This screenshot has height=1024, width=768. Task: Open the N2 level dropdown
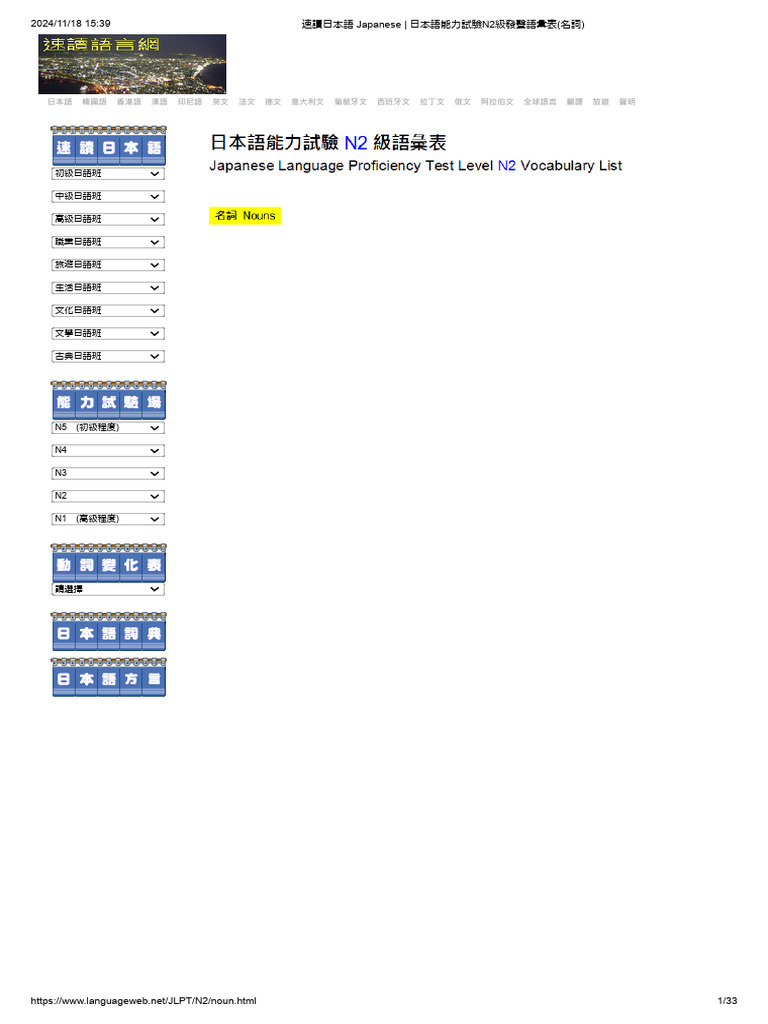point(108,496)
